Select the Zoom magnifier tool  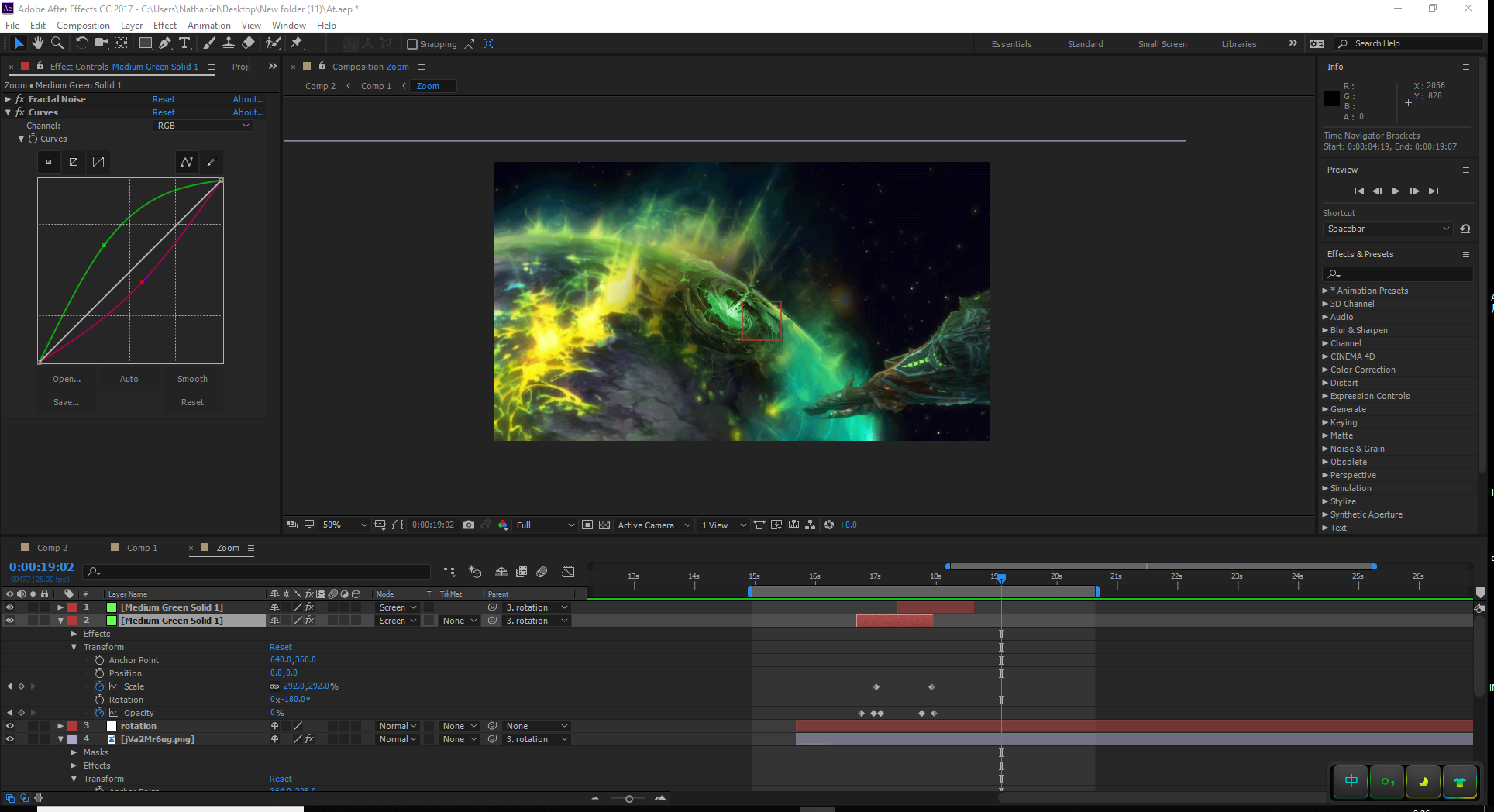tap(57, 43)
